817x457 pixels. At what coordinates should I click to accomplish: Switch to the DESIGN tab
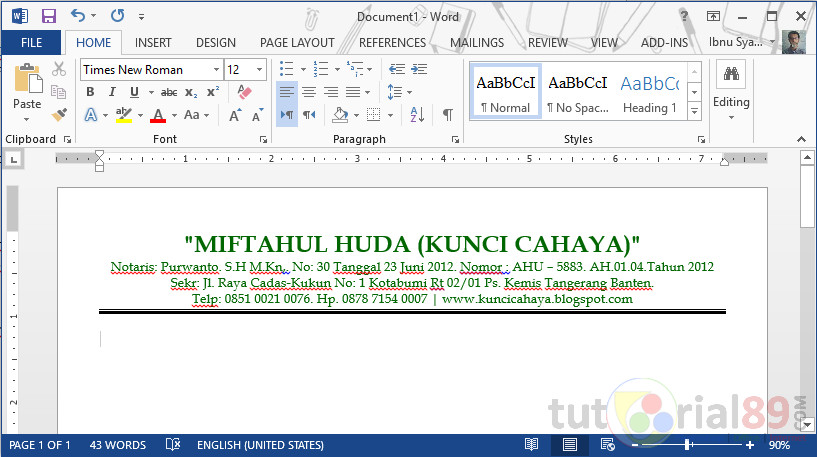coord(216,43)
